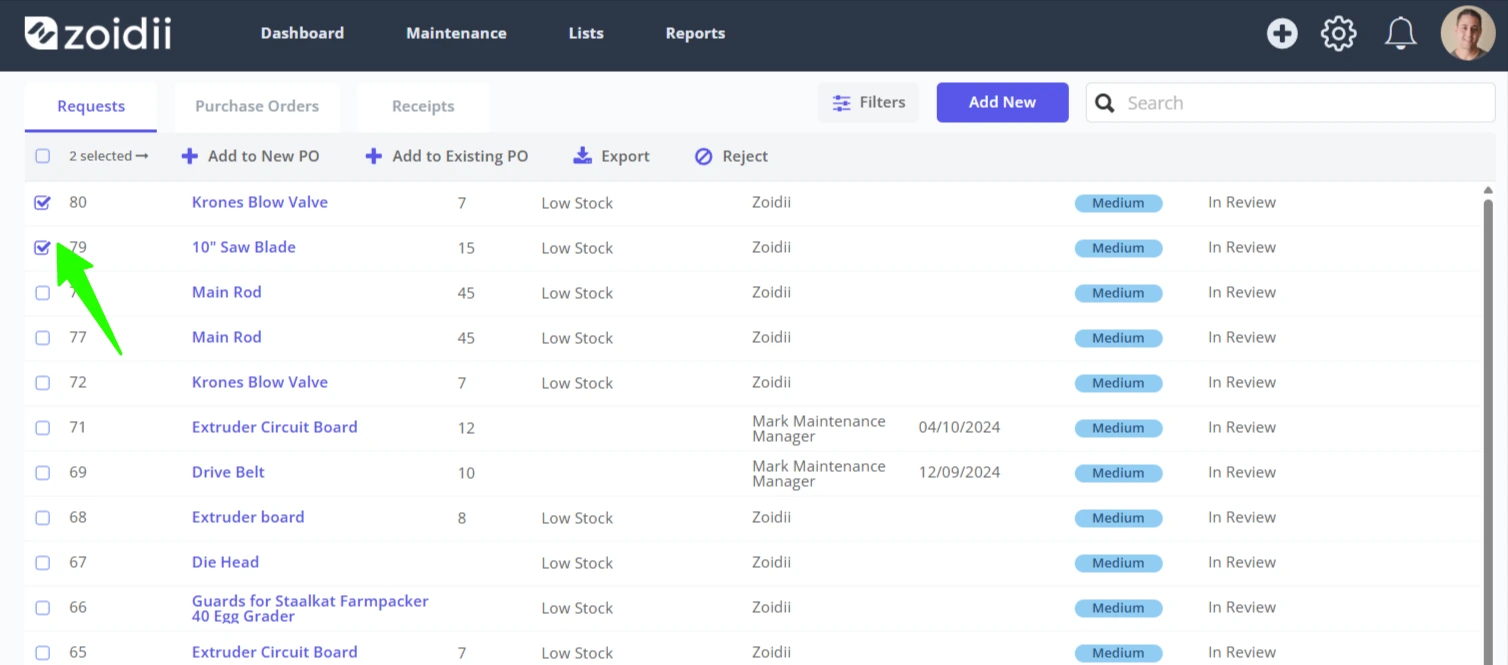The image size is (1508, 665).
Task: Click the Add to New PO plus icon
Action: [189, 156]
